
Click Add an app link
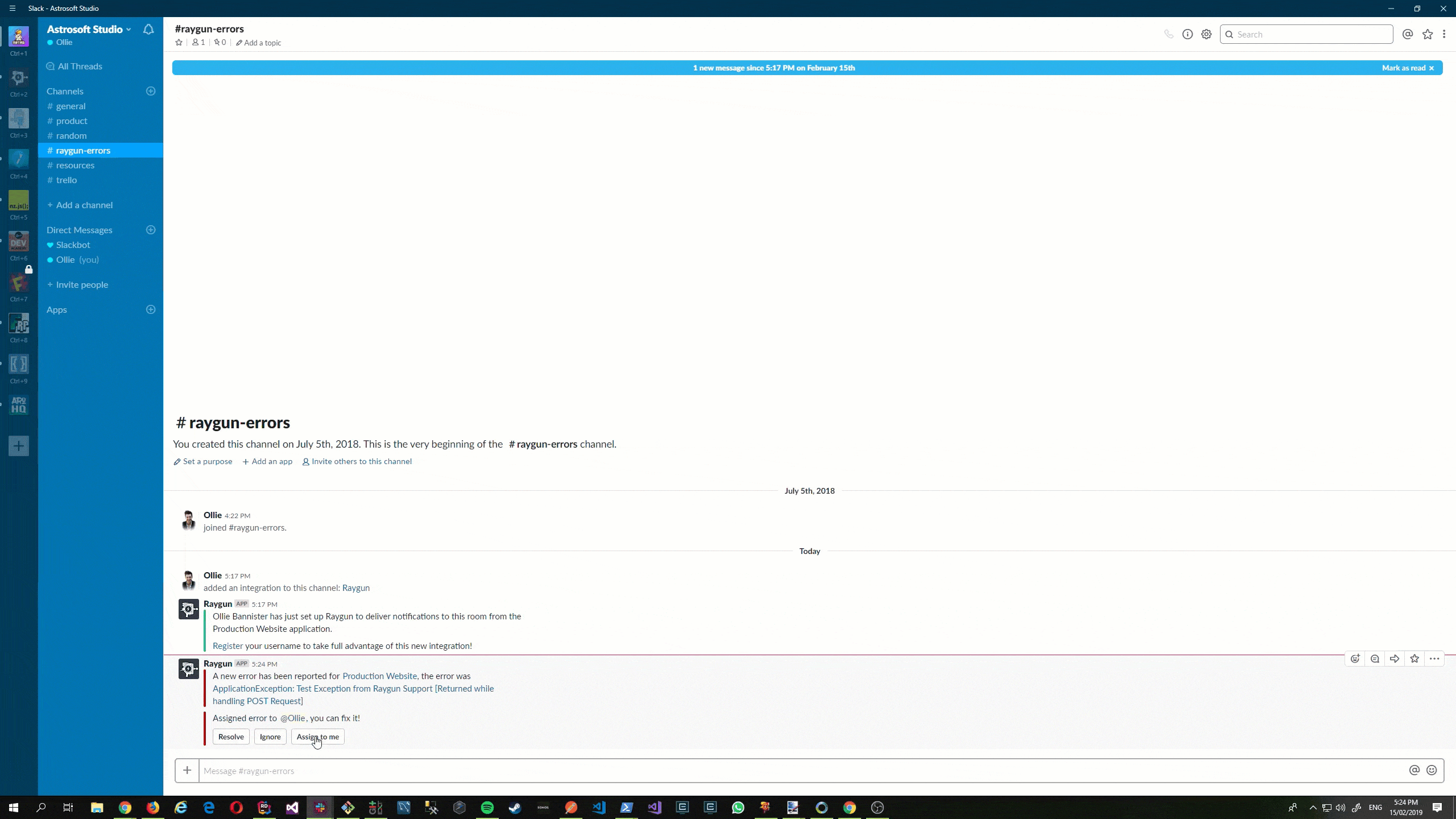267,461
